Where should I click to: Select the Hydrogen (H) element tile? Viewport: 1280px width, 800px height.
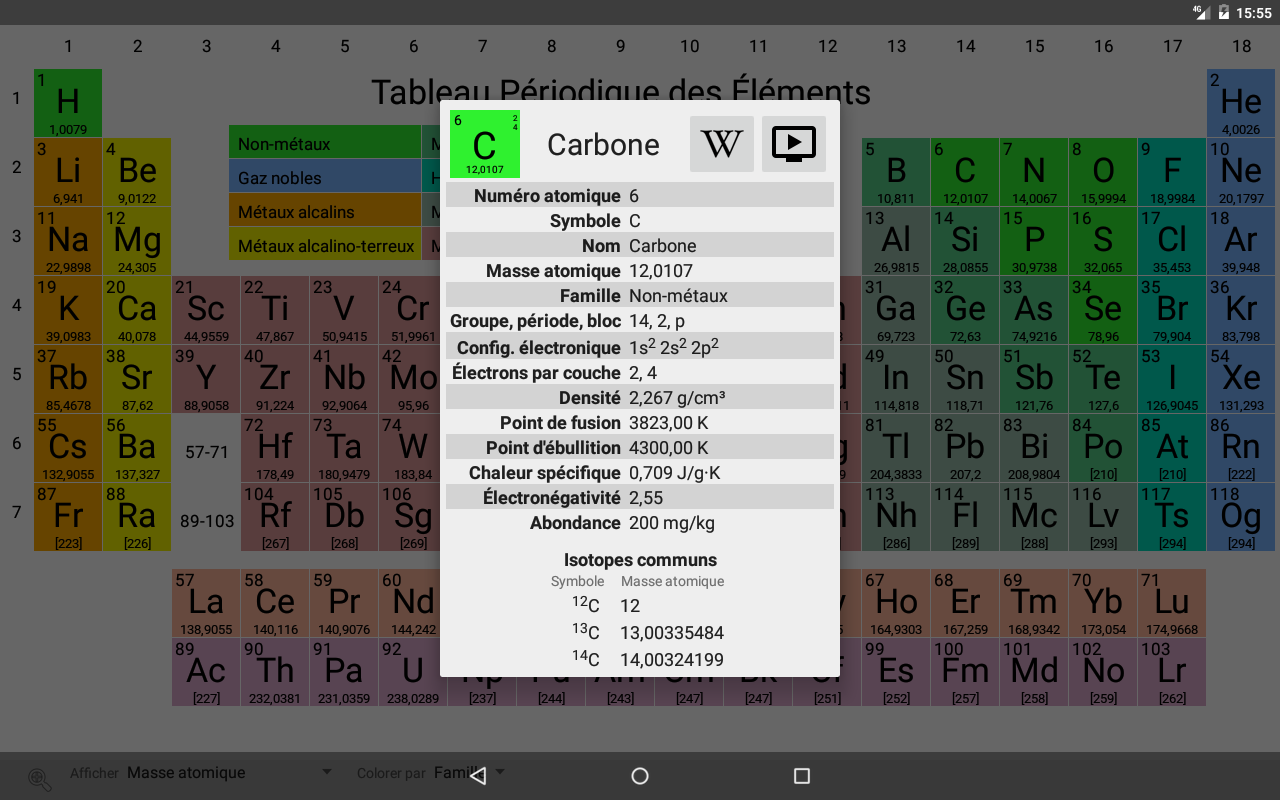pyautogui.click(x=68, y=103)
